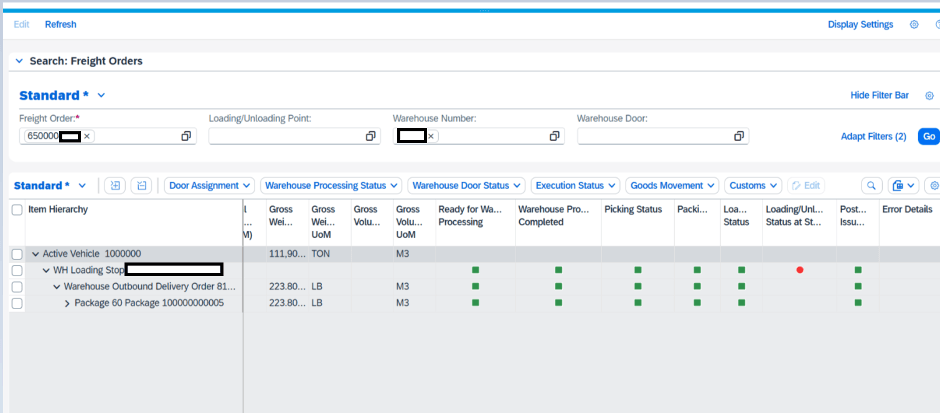Collapse the Search: Freight Orders section

coord(19,61)
